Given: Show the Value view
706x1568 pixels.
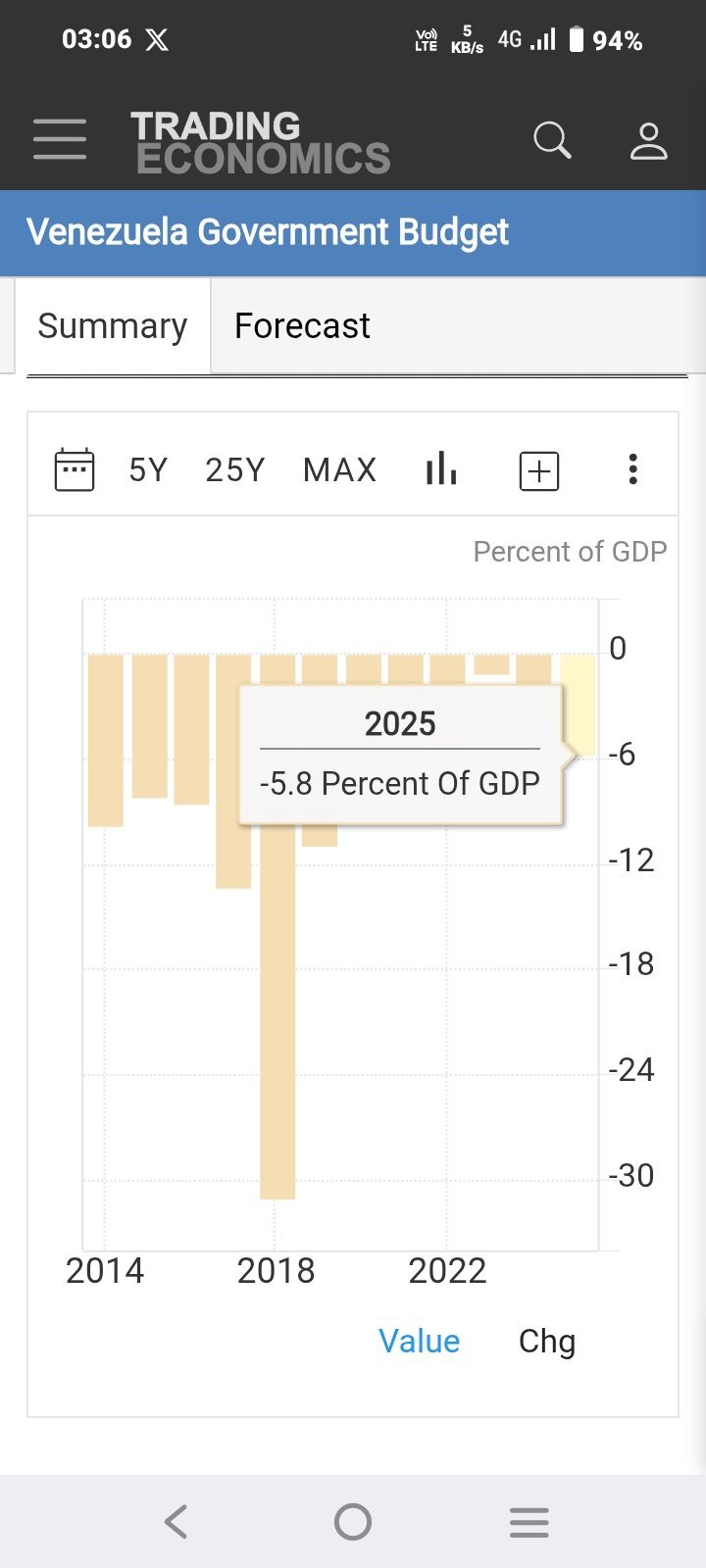Looking at the screenshot, I should [x=419, y=1341].
